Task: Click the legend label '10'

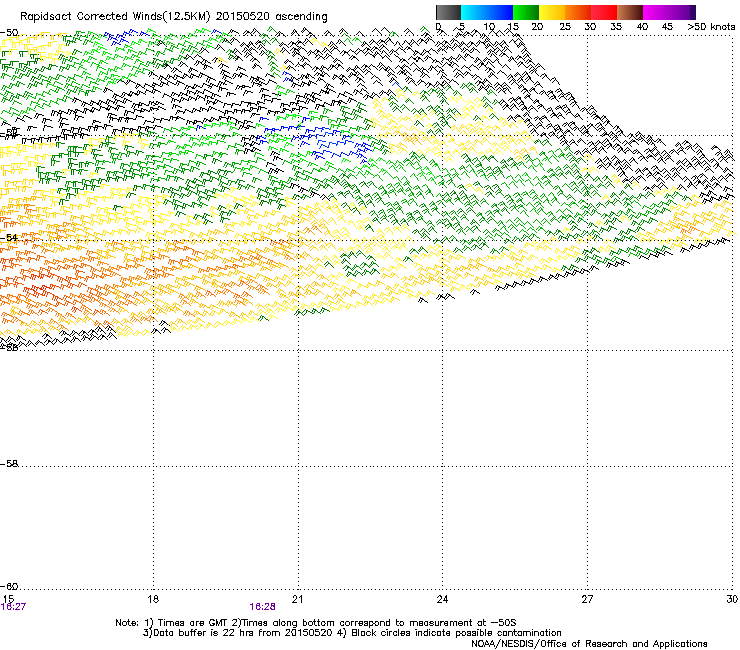Action: tap(489, 27)
